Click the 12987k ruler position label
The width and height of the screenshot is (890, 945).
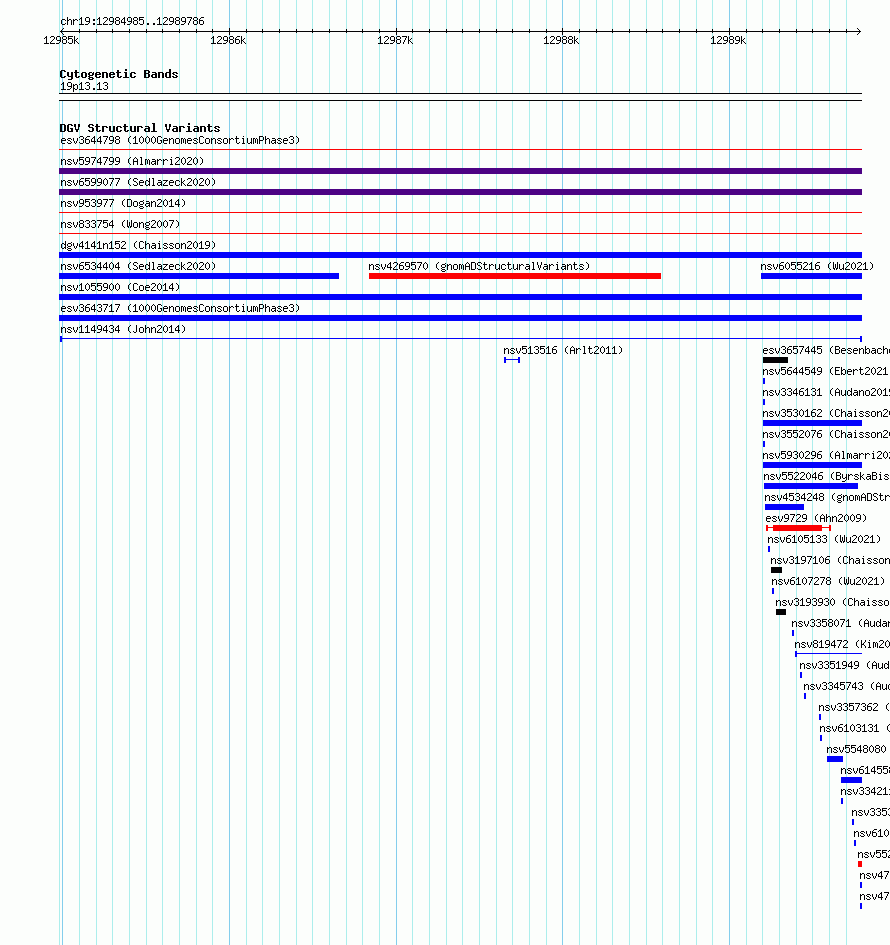(395, 40)
